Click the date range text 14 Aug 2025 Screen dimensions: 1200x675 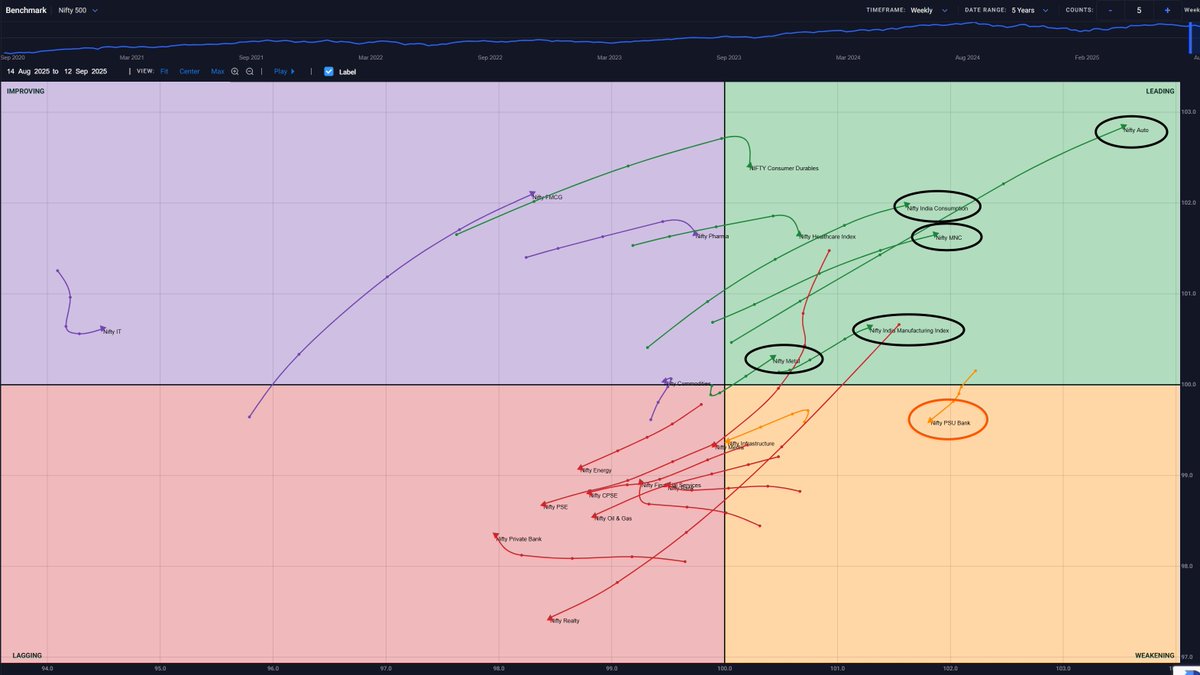pyautogui.click(x=26, y=72)
